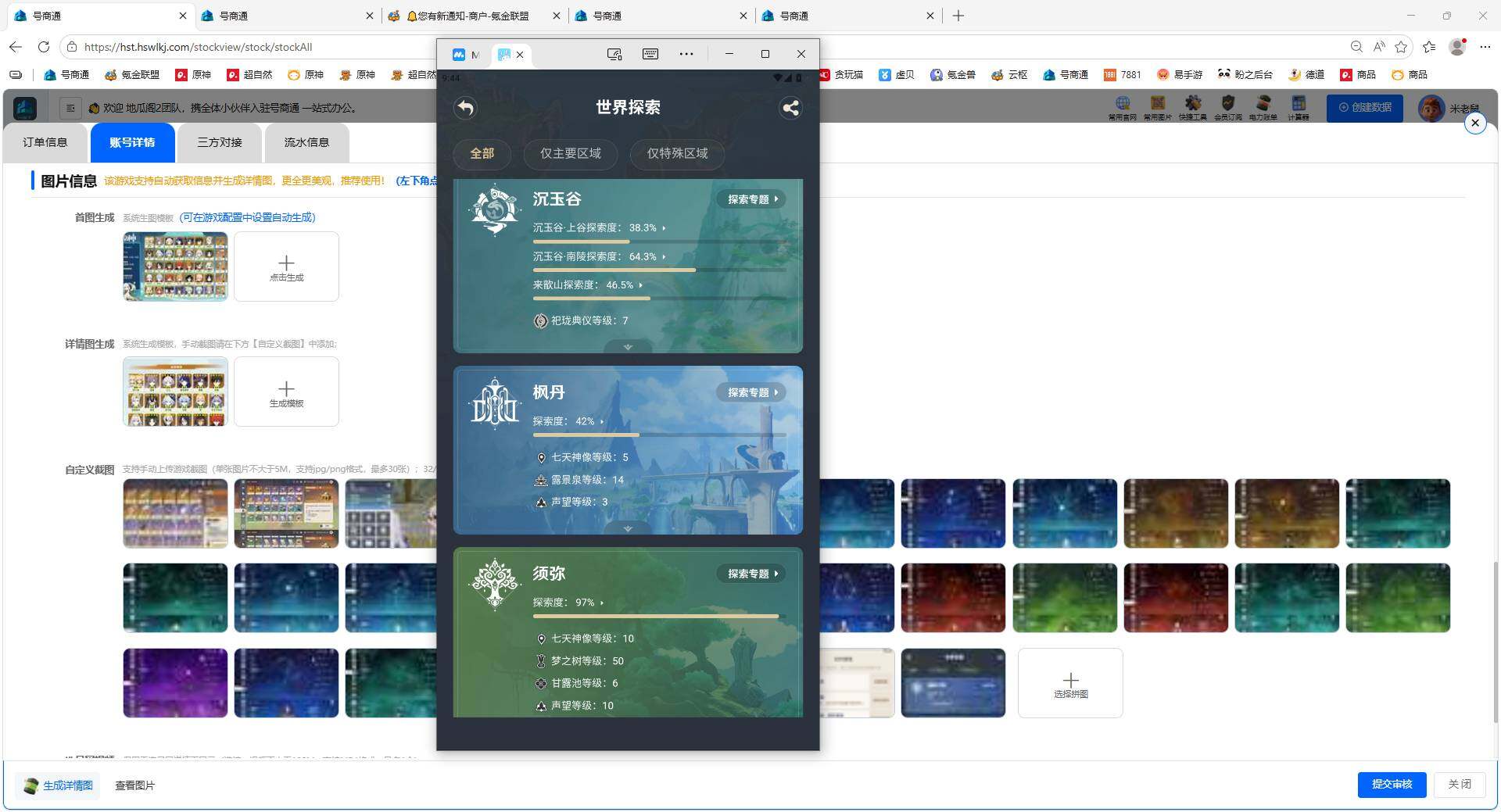Click the 查看图片 link
This screenshot has height=812, width=1501.
click(x=134, y=785)
